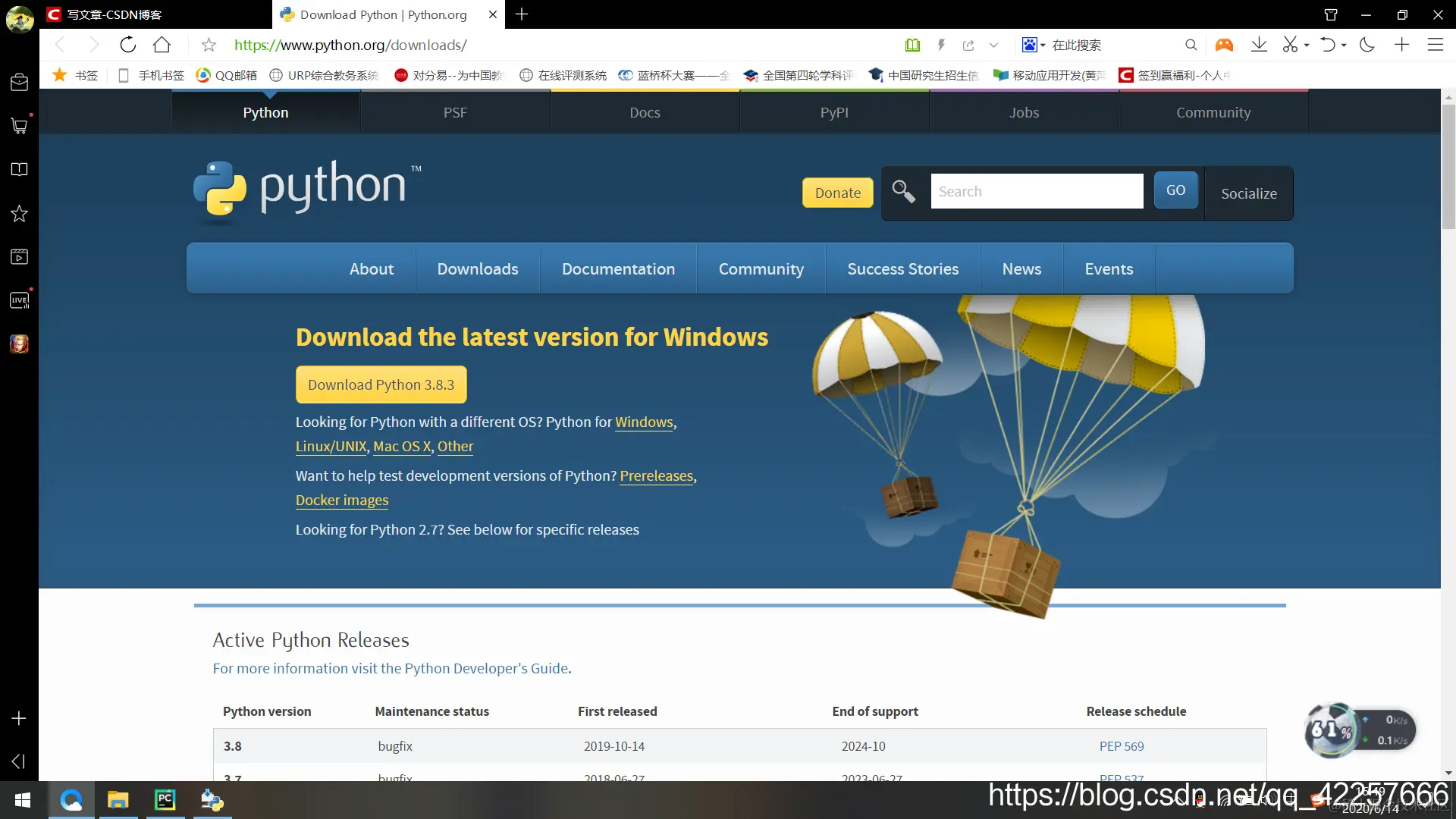Click the Download Python 3.8.3 button

tap(381, 384)
